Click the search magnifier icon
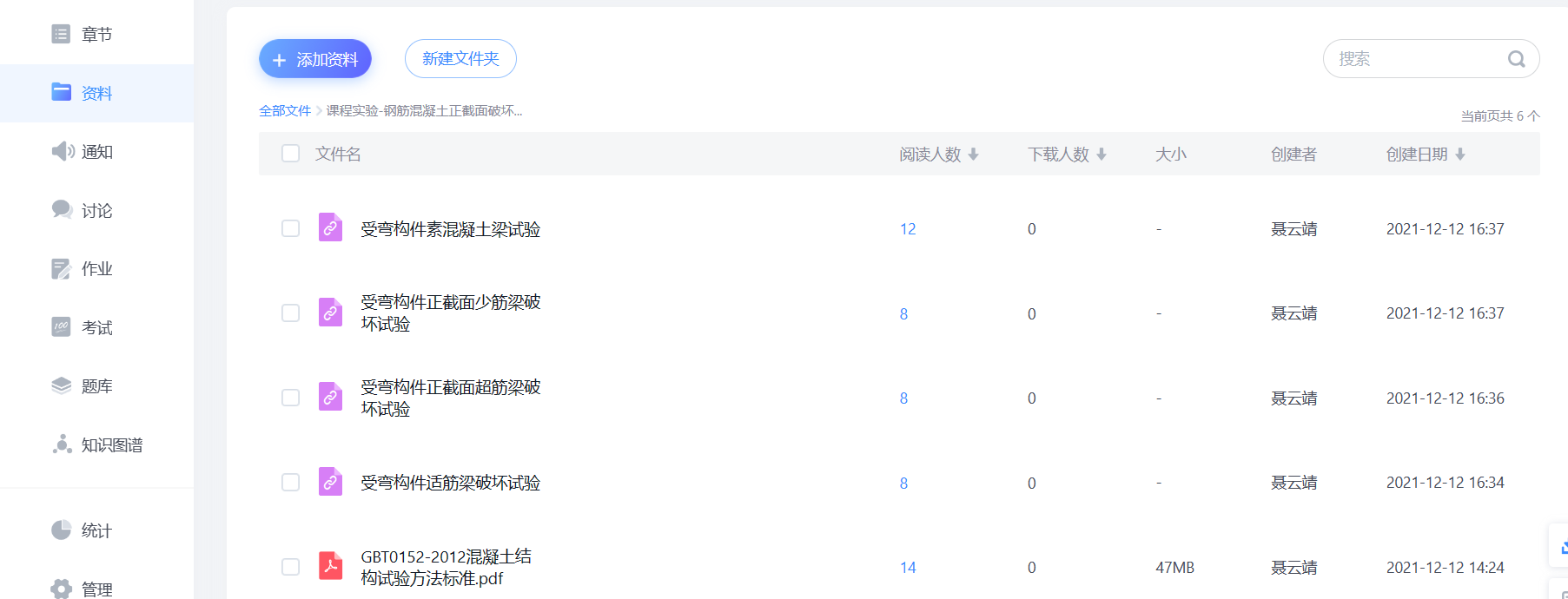 1516,59
